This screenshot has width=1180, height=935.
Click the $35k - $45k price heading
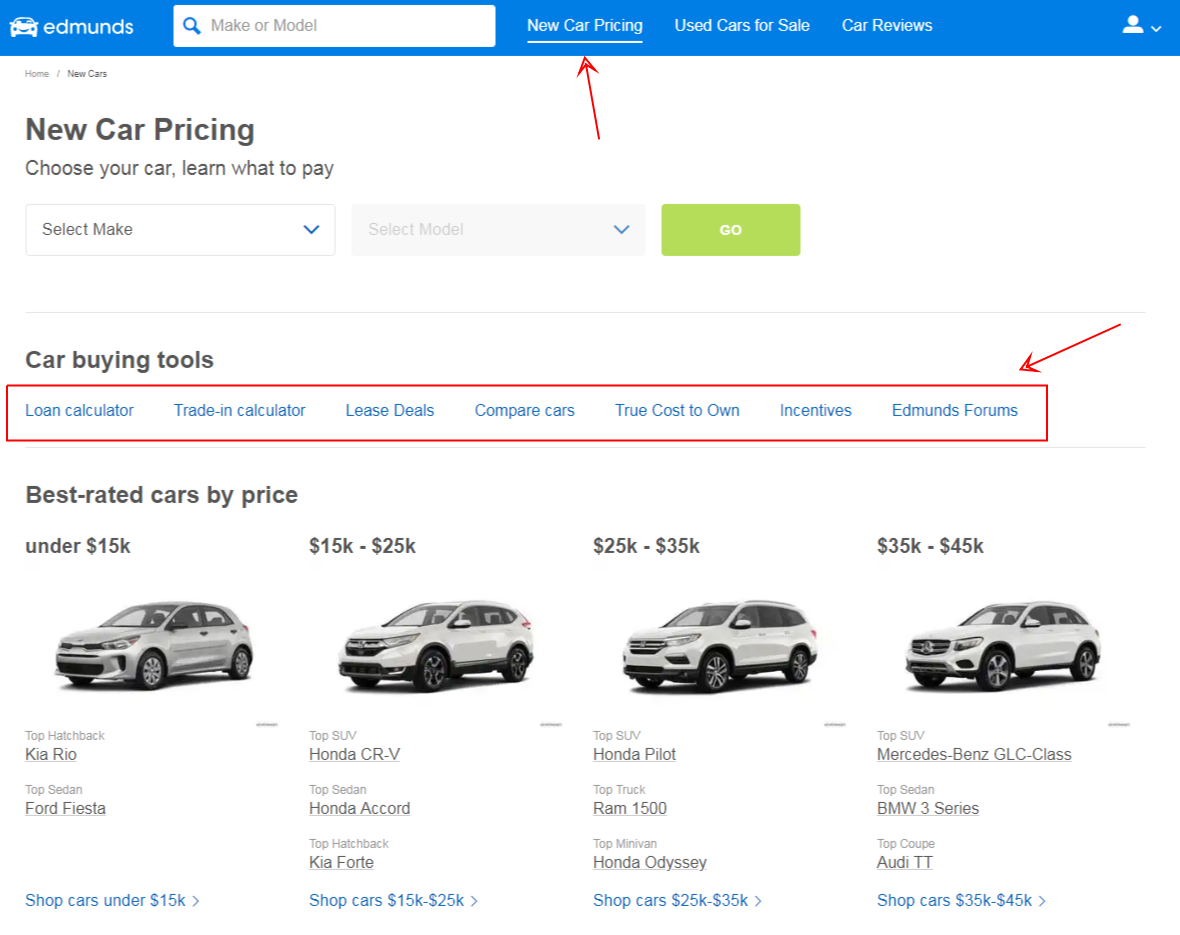[930, 546]
